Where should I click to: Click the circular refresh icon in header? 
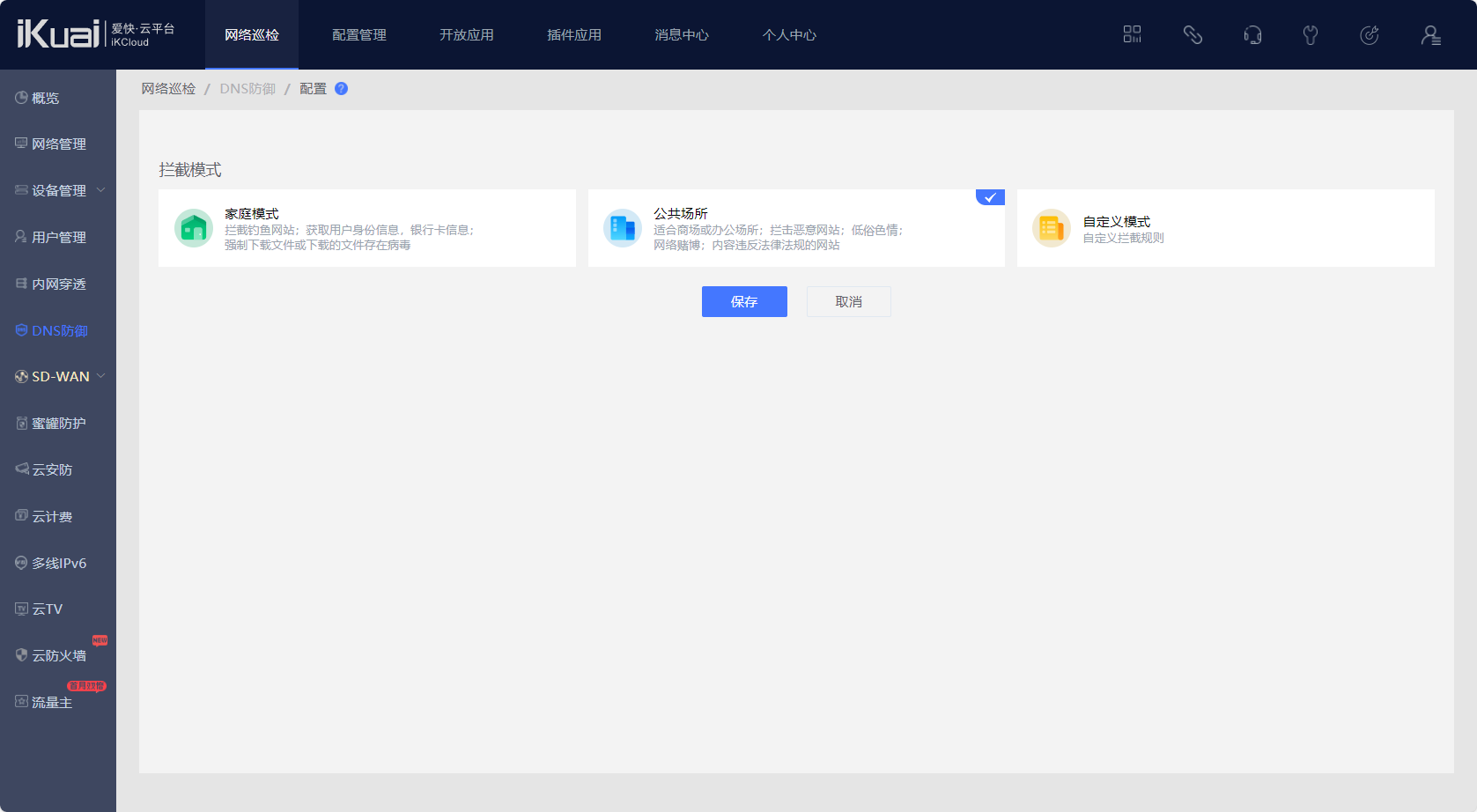tap(1370, 34)
